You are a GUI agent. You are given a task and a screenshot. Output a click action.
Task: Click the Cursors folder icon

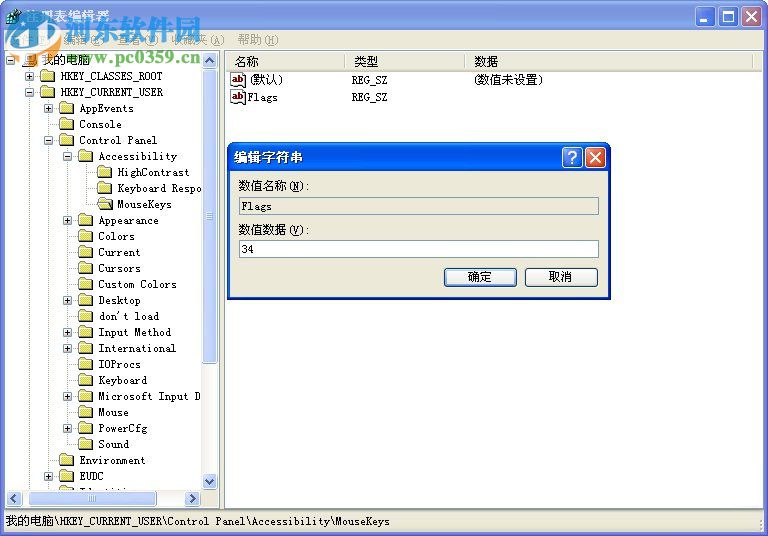(86, 268)
